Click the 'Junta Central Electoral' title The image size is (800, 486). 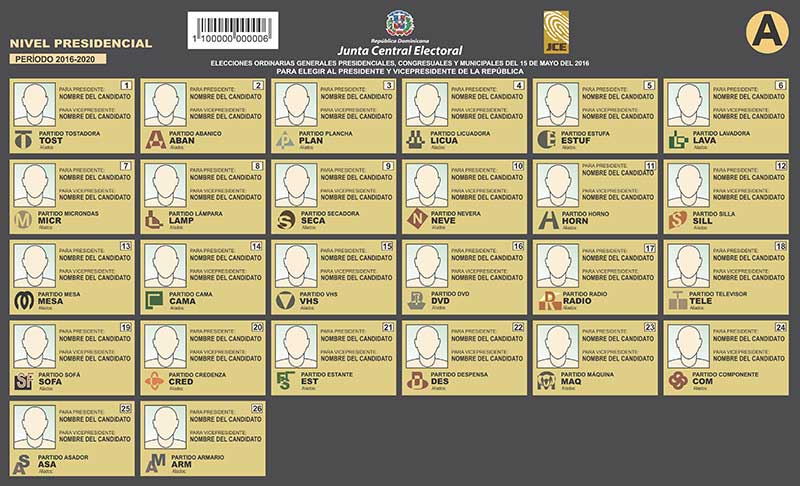[x=399, y=50]
